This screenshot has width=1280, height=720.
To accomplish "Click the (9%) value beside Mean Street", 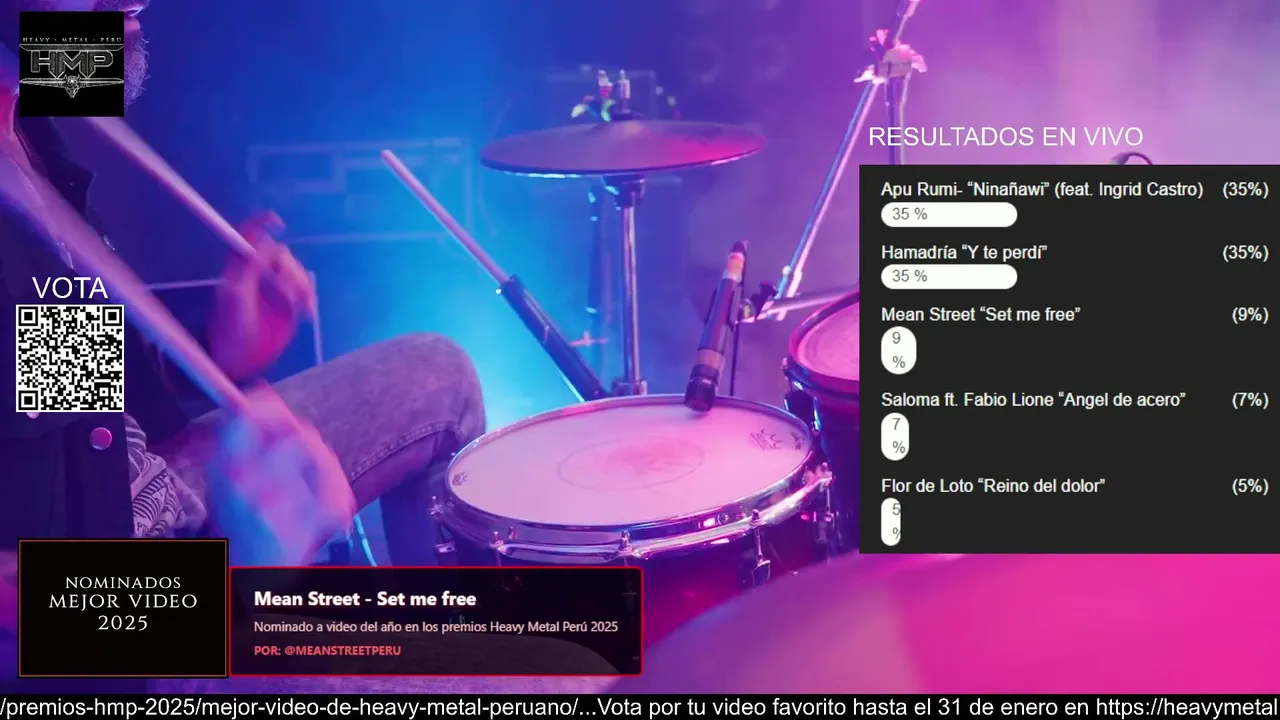I will [x=1250, y=314].
